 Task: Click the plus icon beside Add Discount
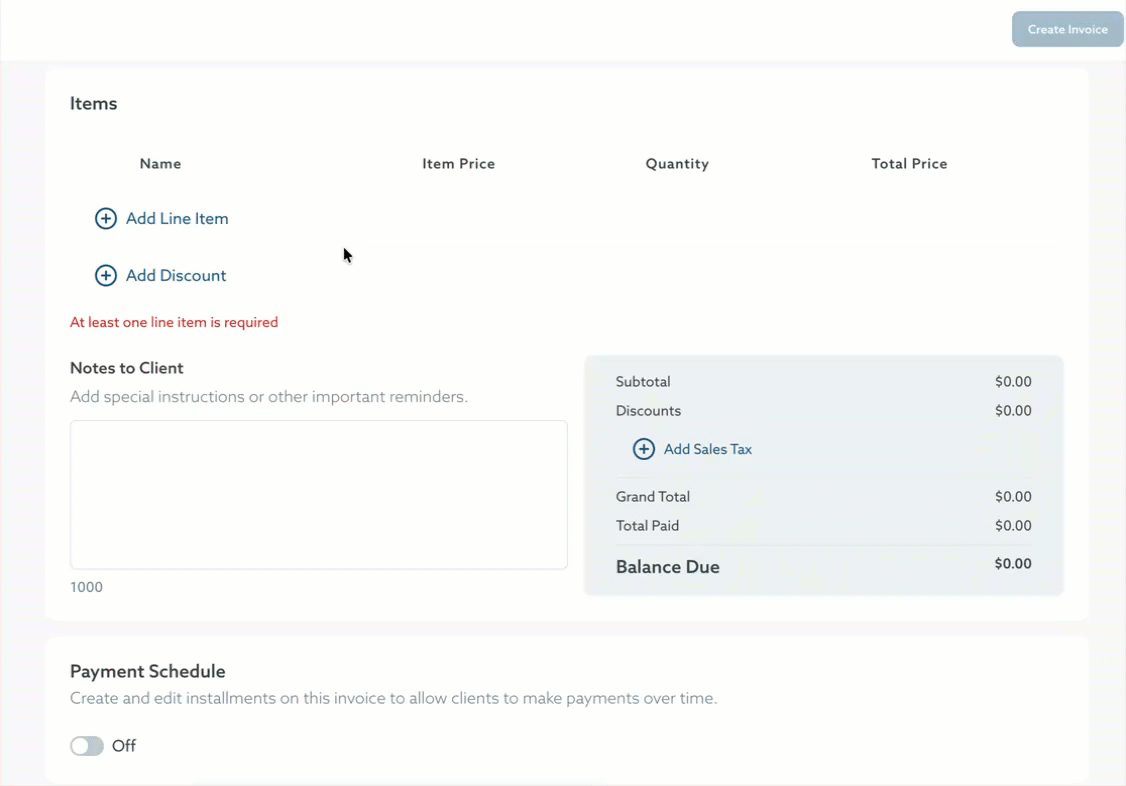[x=106, y=275]
